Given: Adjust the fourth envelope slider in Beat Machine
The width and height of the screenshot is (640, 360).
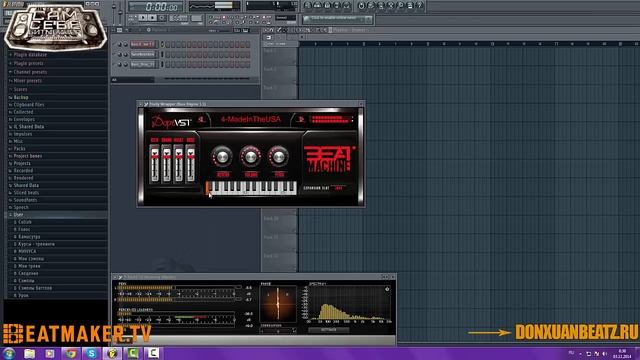Looking at the screenshot, I should tap(190, 164).
